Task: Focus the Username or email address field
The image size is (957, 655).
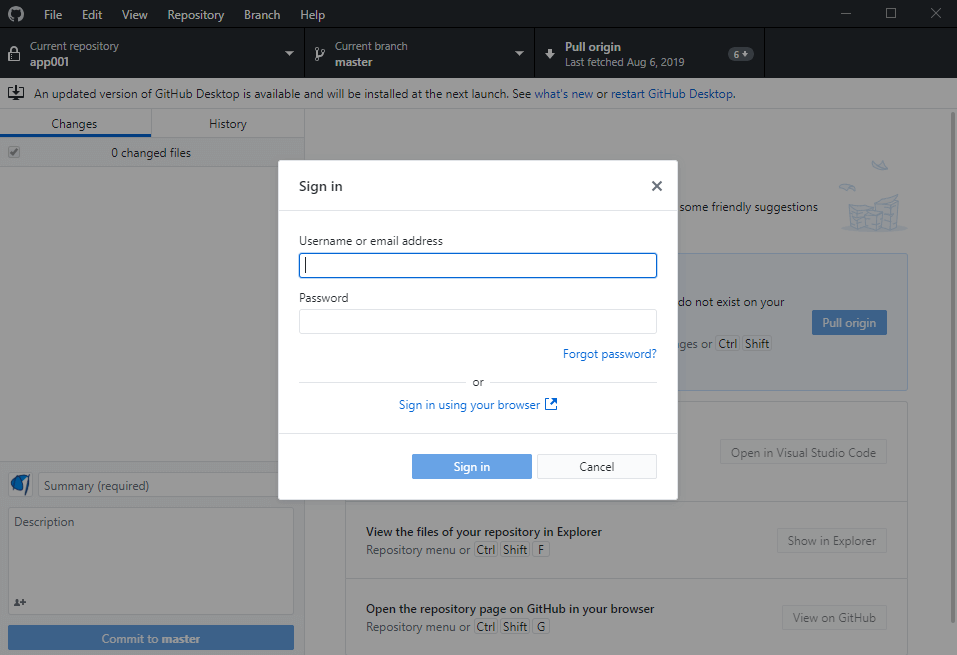Action: click(478, 266)
